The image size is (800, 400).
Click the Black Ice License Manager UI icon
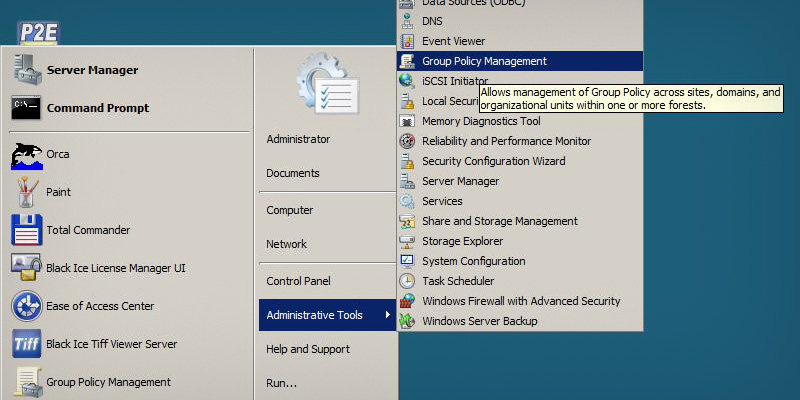click(x=26, y=268)
